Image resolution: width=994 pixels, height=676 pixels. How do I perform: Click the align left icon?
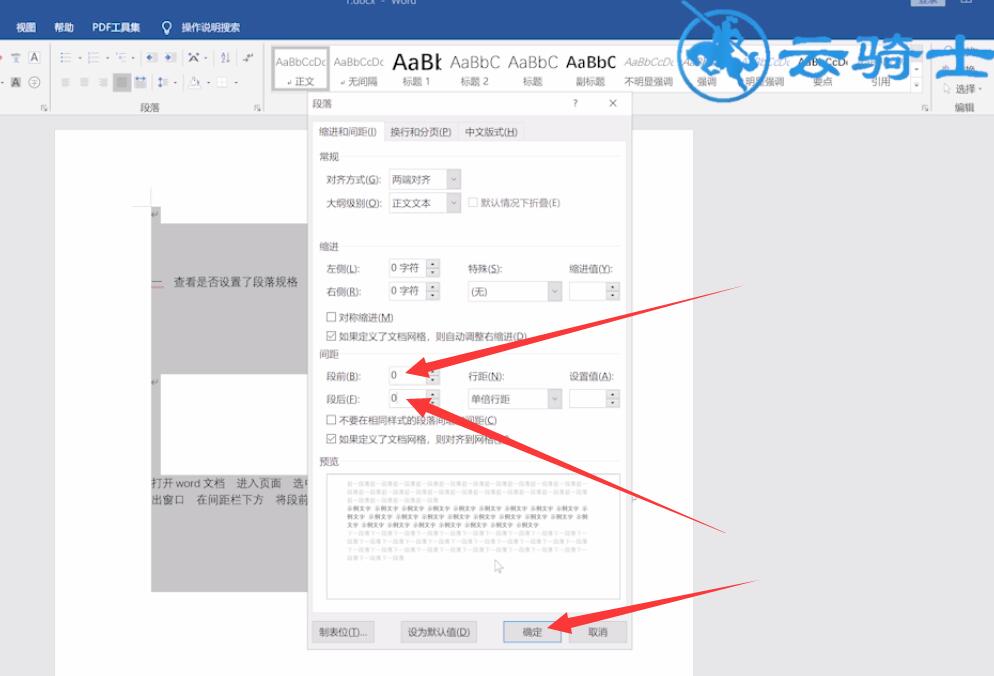click(x=65, y=82)
